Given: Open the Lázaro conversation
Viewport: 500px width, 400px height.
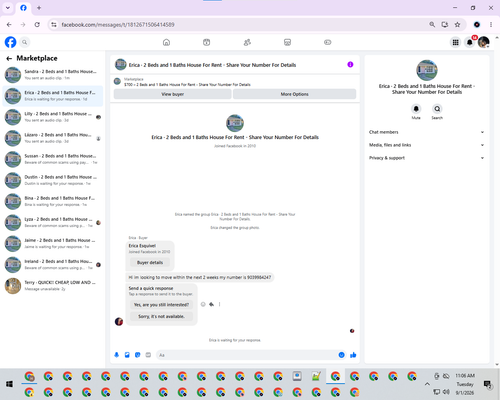Looking at the screenshot, I should coord(53,138).
